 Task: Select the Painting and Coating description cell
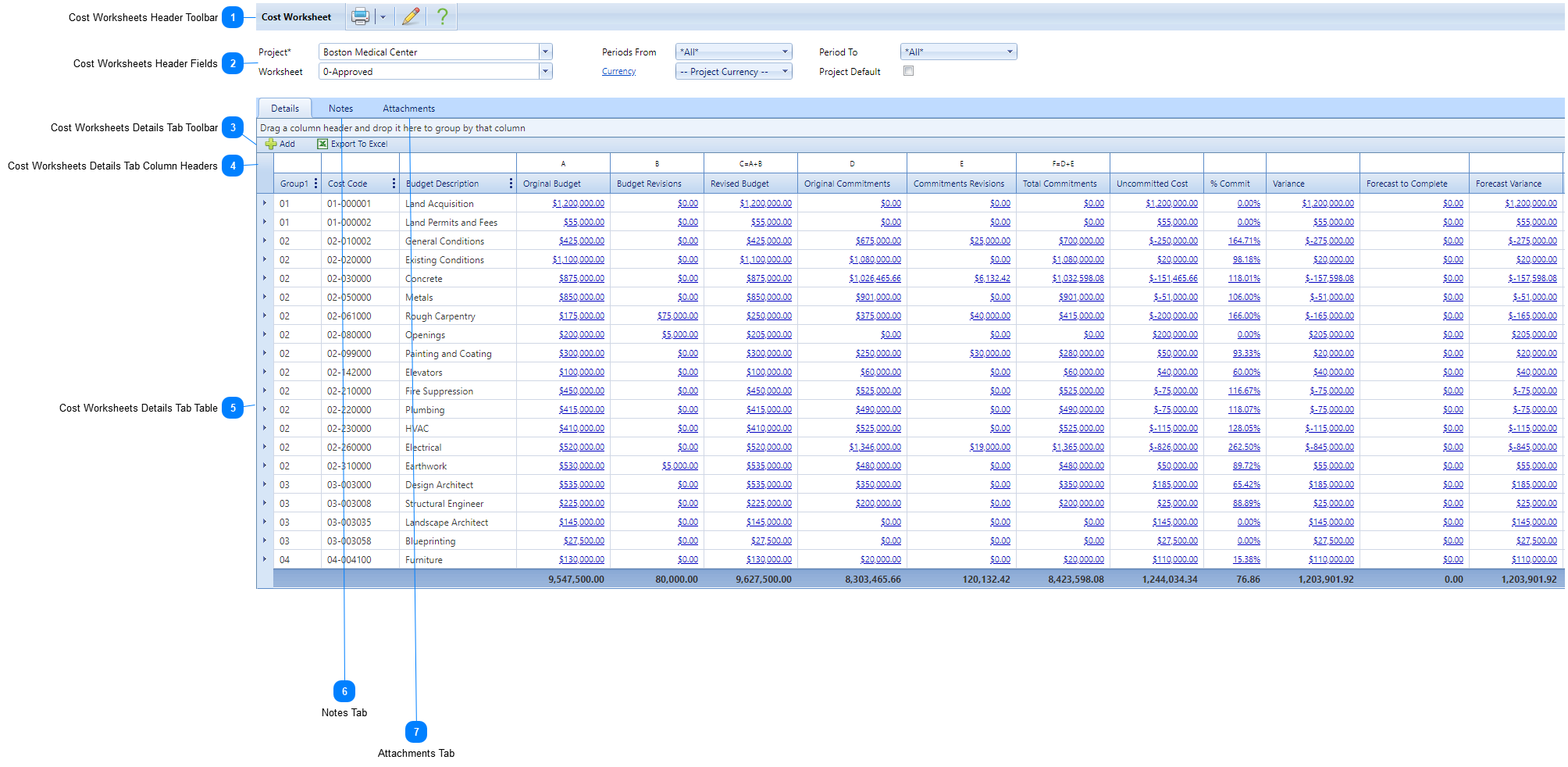click(458, 353)
